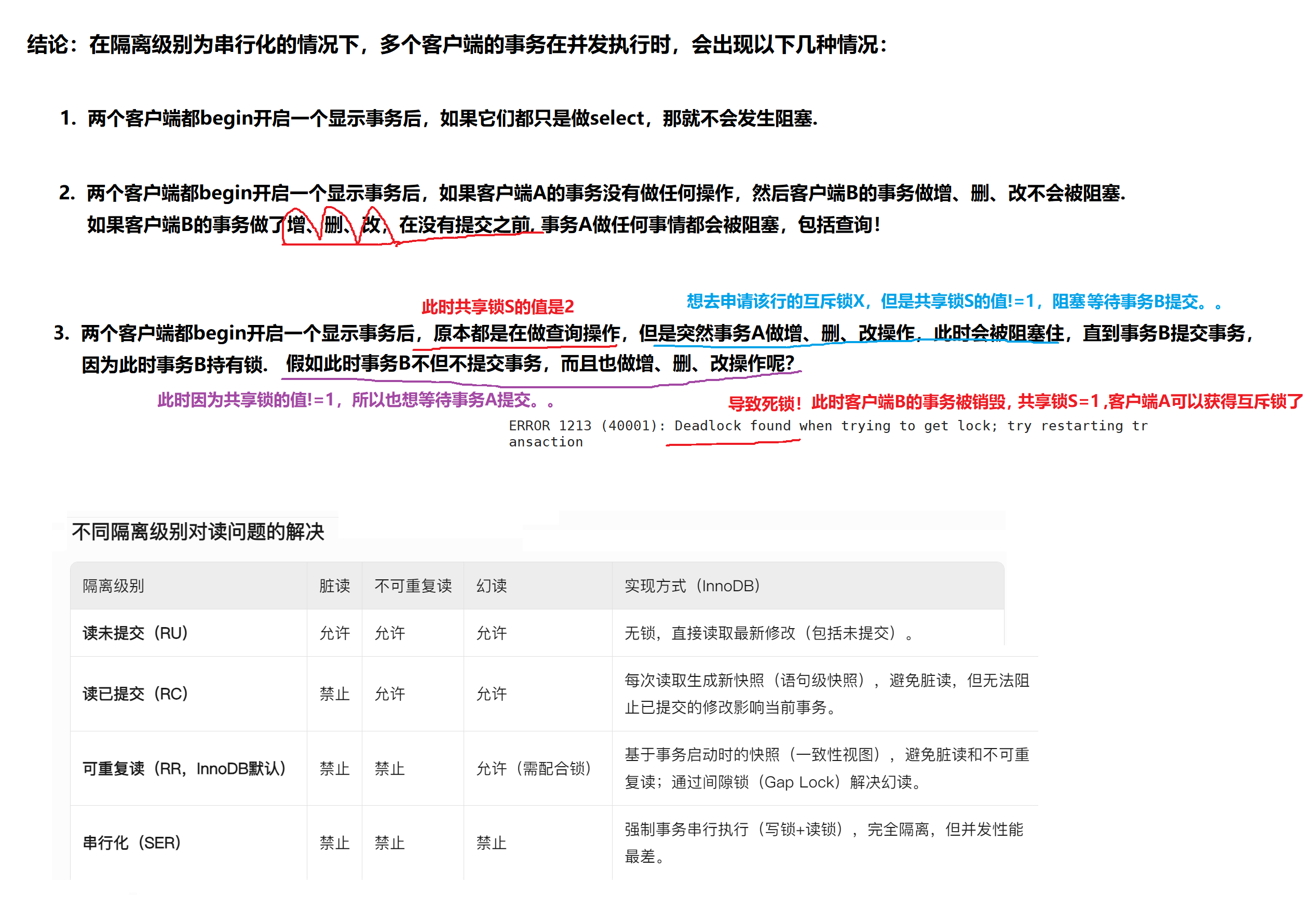Screen dimensions: 1316x897
Task: Click the 禁止 cell in SER 幻读 column
Action: [492, 842]
